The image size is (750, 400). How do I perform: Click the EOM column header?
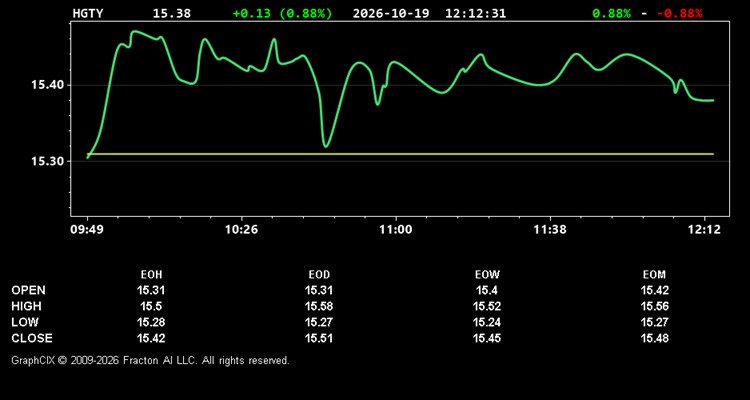click(x=654, y=275)
